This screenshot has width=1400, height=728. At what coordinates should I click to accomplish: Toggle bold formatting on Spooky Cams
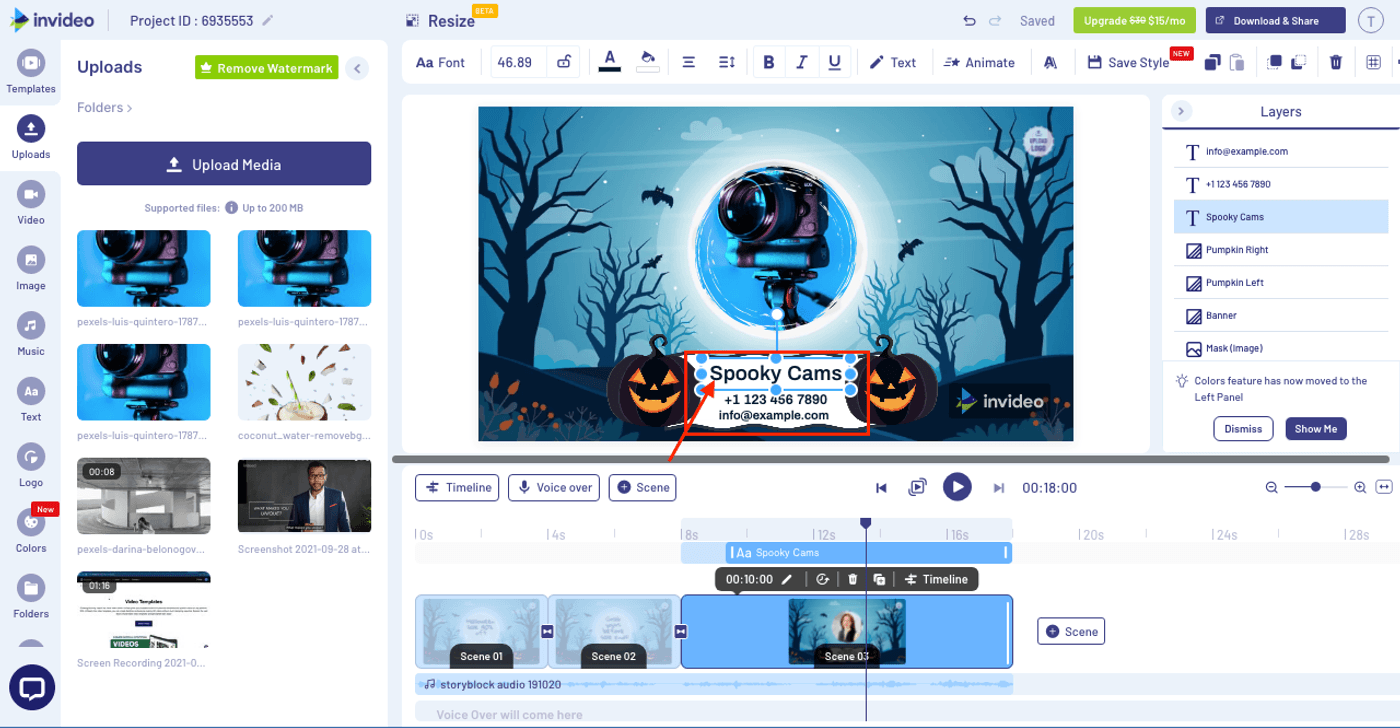pos(768,61)
